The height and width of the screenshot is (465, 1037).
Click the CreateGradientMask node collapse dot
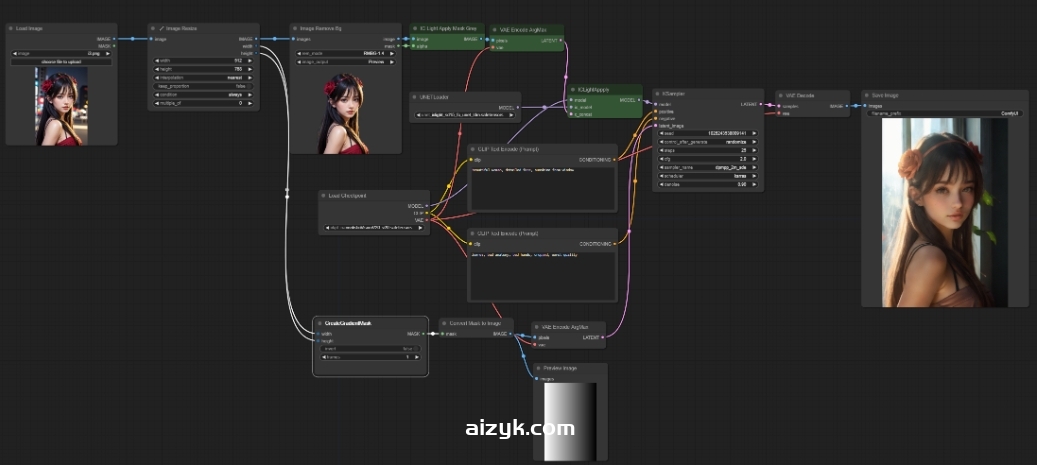319,323
